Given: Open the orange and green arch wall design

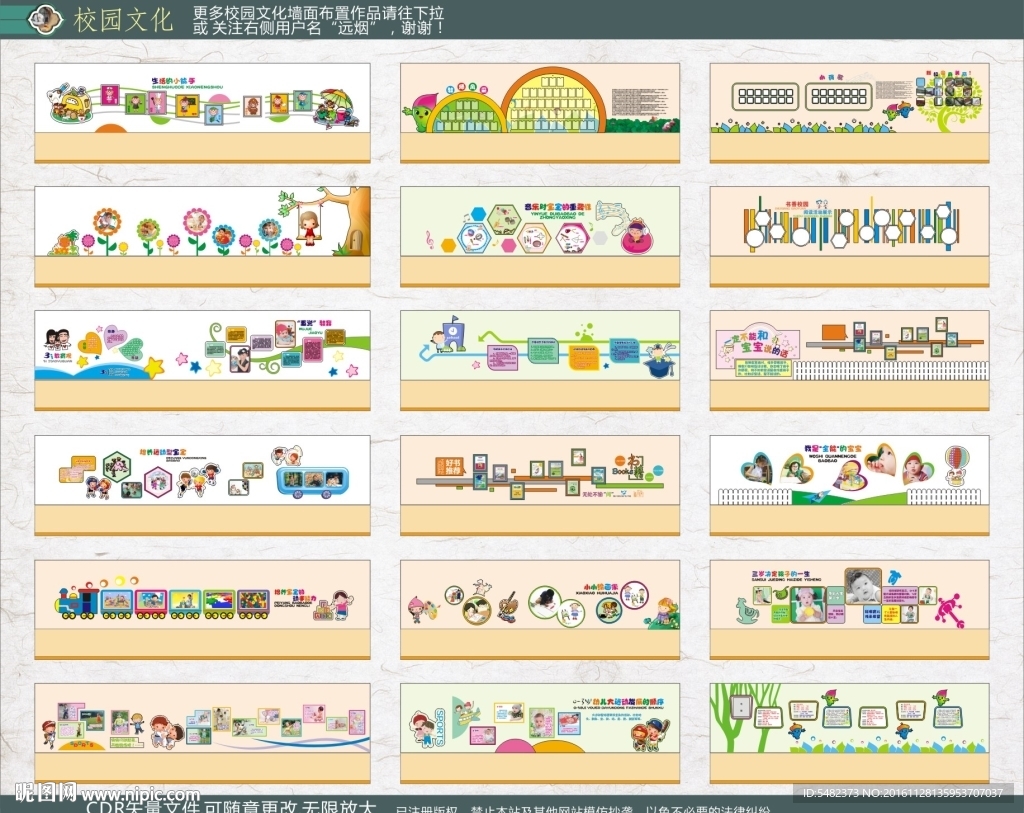Looking at the screenshot, I should (x=540, y=113).
